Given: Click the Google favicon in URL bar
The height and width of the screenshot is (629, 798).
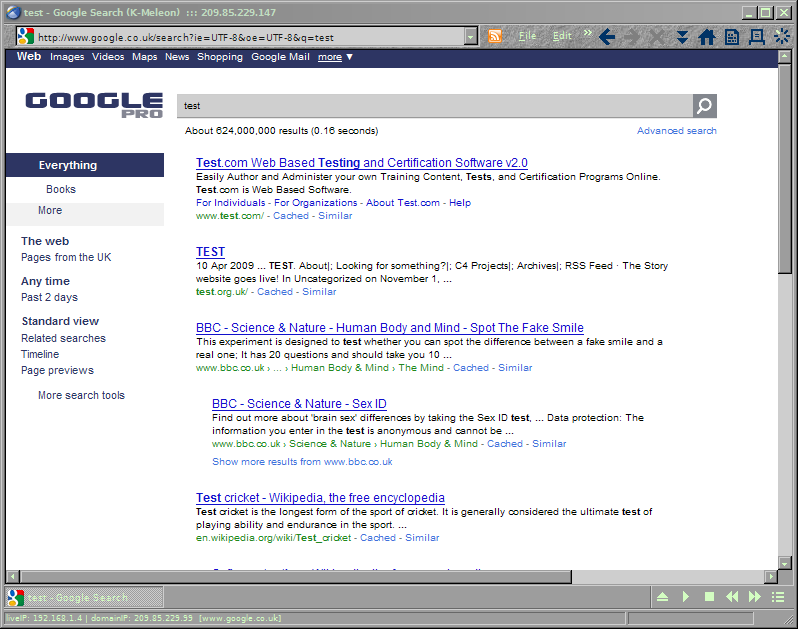Looking at the screenshot, I should (x=25, y=37).
